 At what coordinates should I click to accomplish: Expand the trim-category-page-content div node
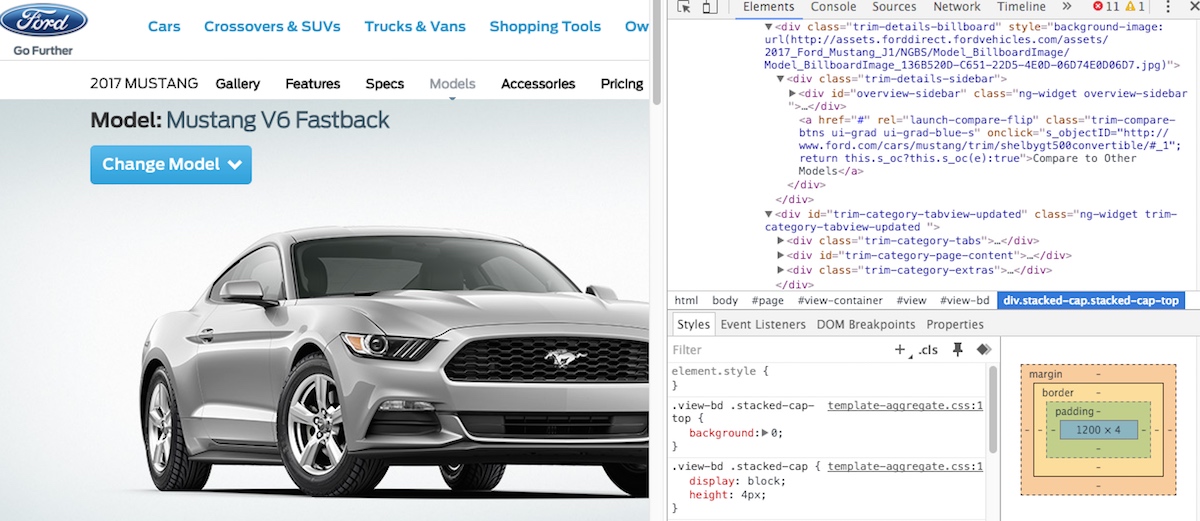coord(781,256)
